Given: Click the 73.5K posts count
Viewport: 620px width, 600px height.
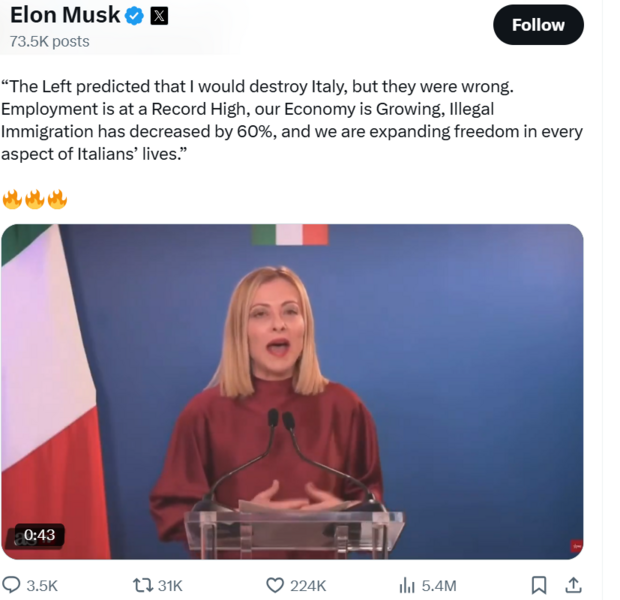Looking at the screenshot, I should [x=49, y=41].
